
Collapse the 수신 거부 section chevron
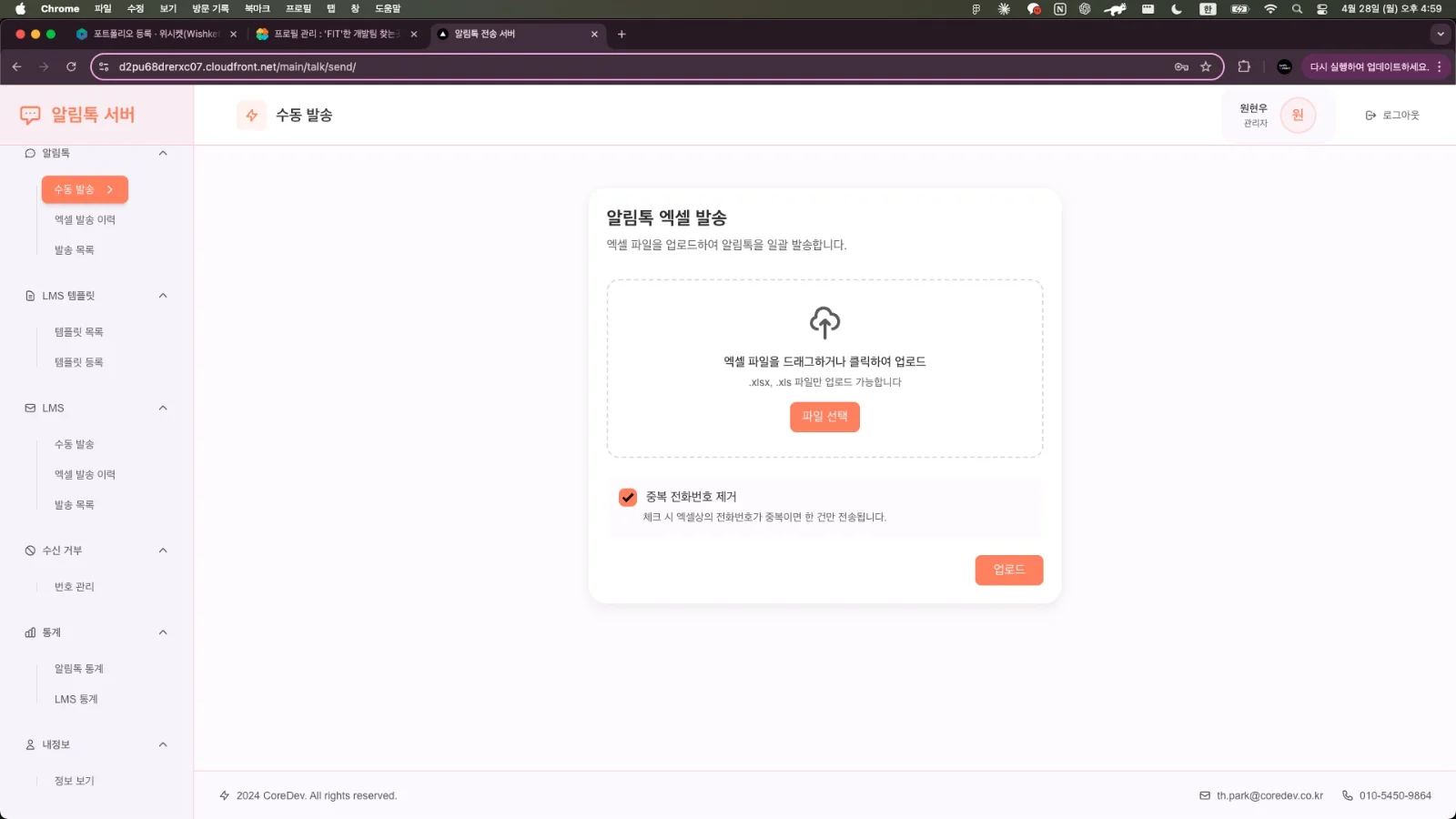click(163, 551)
